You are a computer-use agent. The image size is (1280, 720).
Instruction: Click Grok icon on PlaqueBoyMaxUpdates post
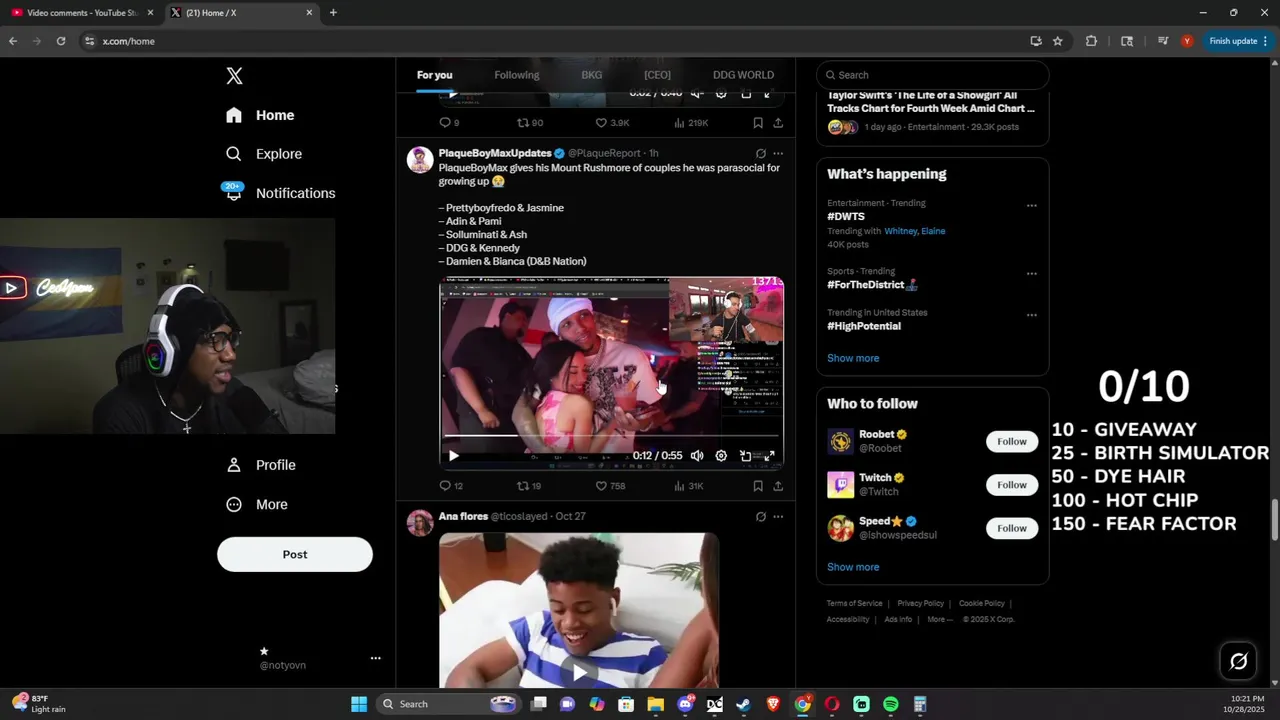coord(761,153)
